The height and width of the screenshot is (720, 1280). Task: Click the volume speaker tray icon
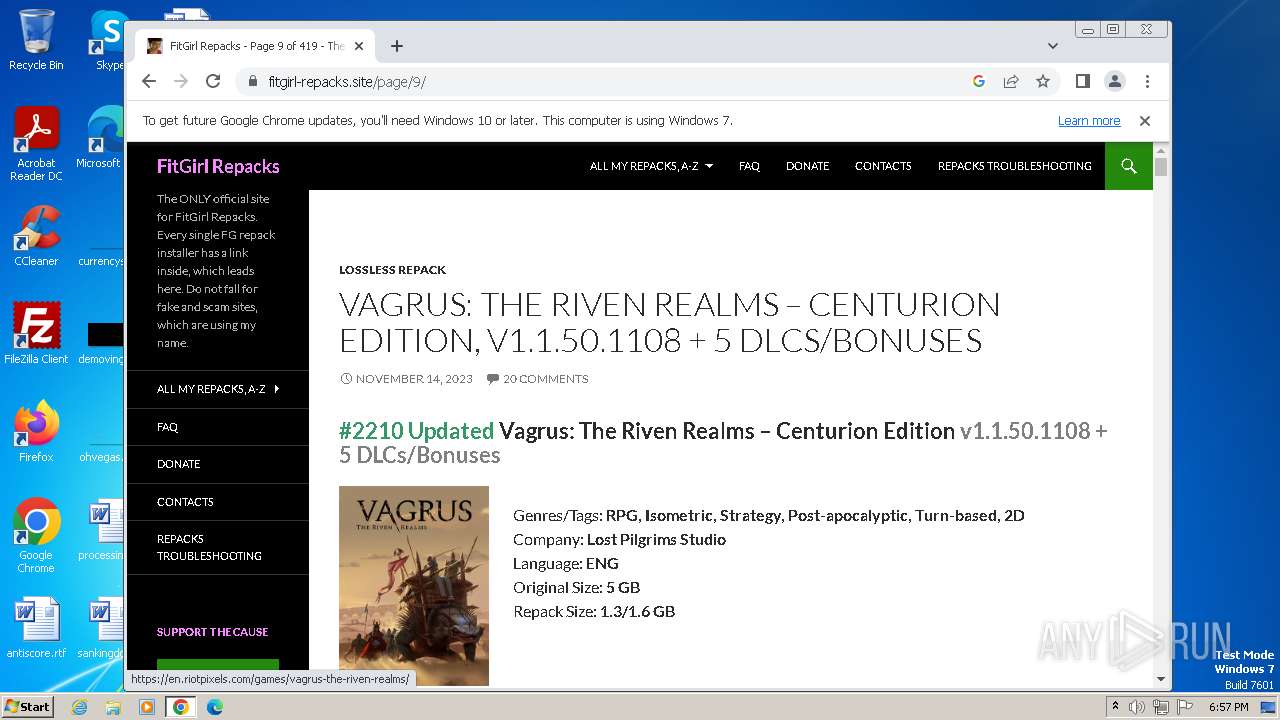point(1137,707)
